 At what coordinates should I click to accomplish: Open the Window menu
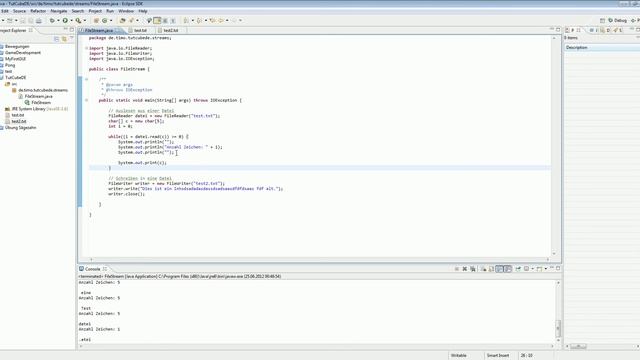126,11
